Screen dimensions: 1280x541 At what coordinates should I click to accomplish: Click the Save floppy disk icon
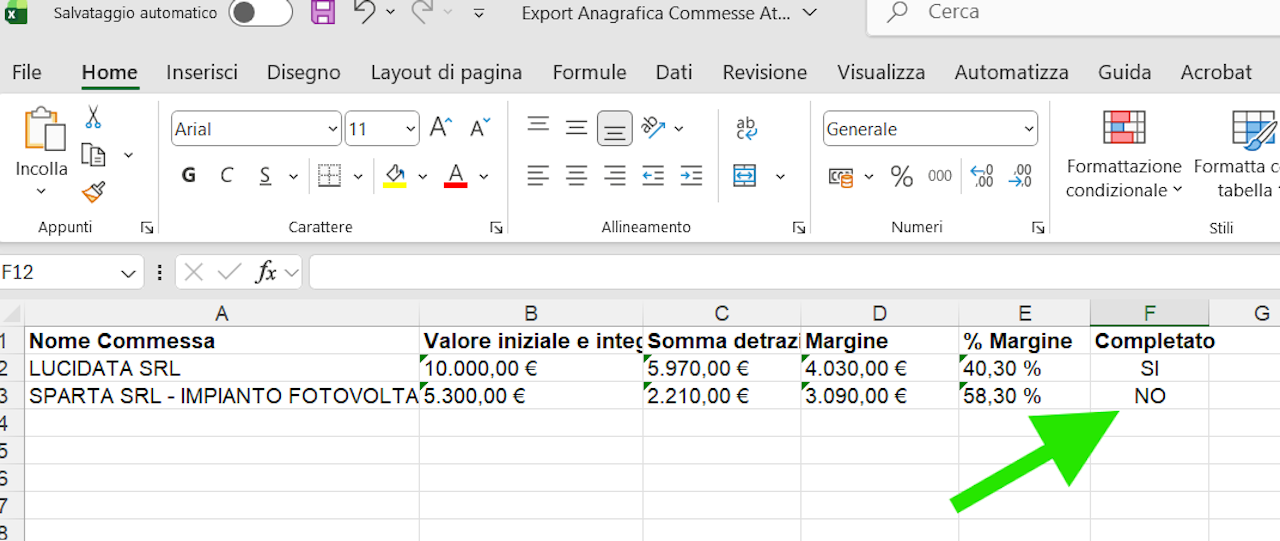click(323, 12)
